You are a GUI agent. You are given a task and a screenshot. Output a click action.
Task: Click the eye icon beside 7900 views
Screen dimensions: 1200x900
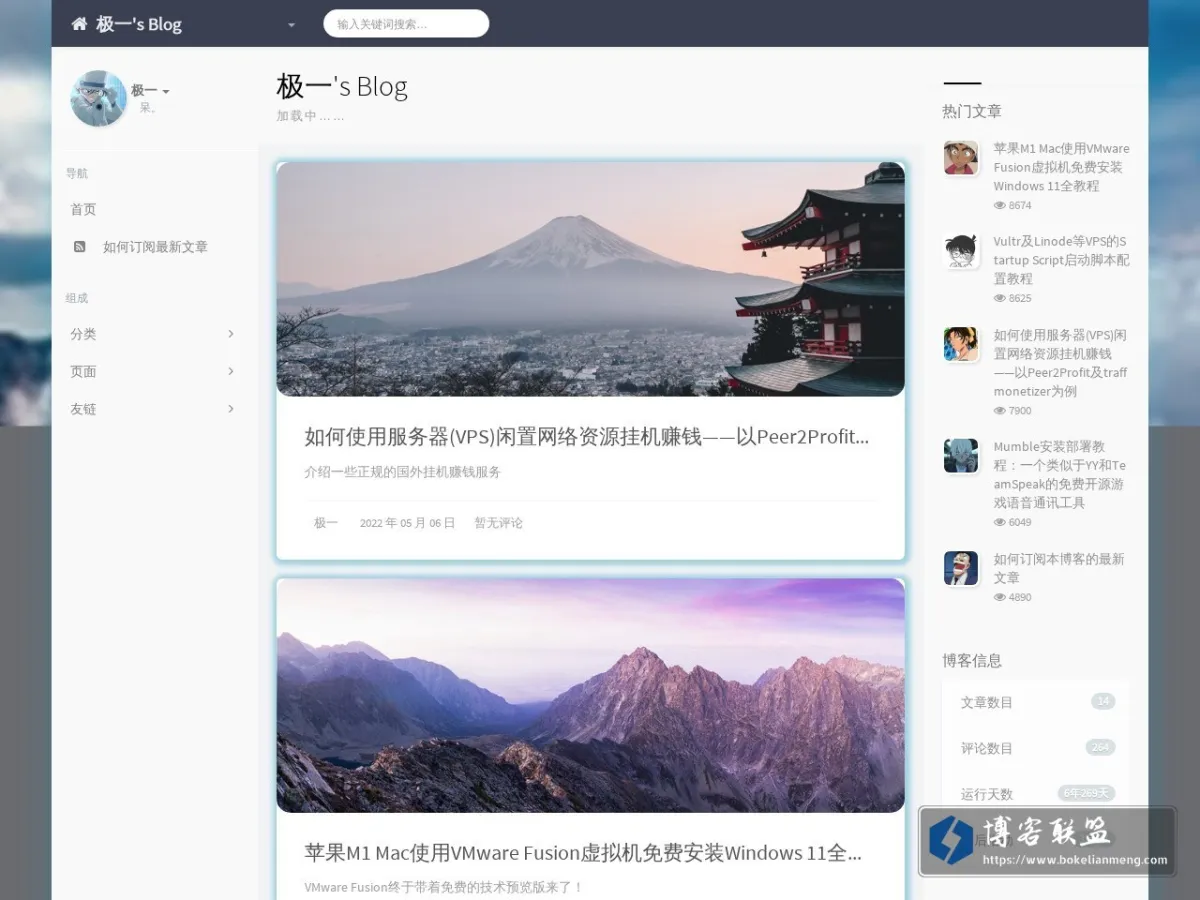point(999,410)
